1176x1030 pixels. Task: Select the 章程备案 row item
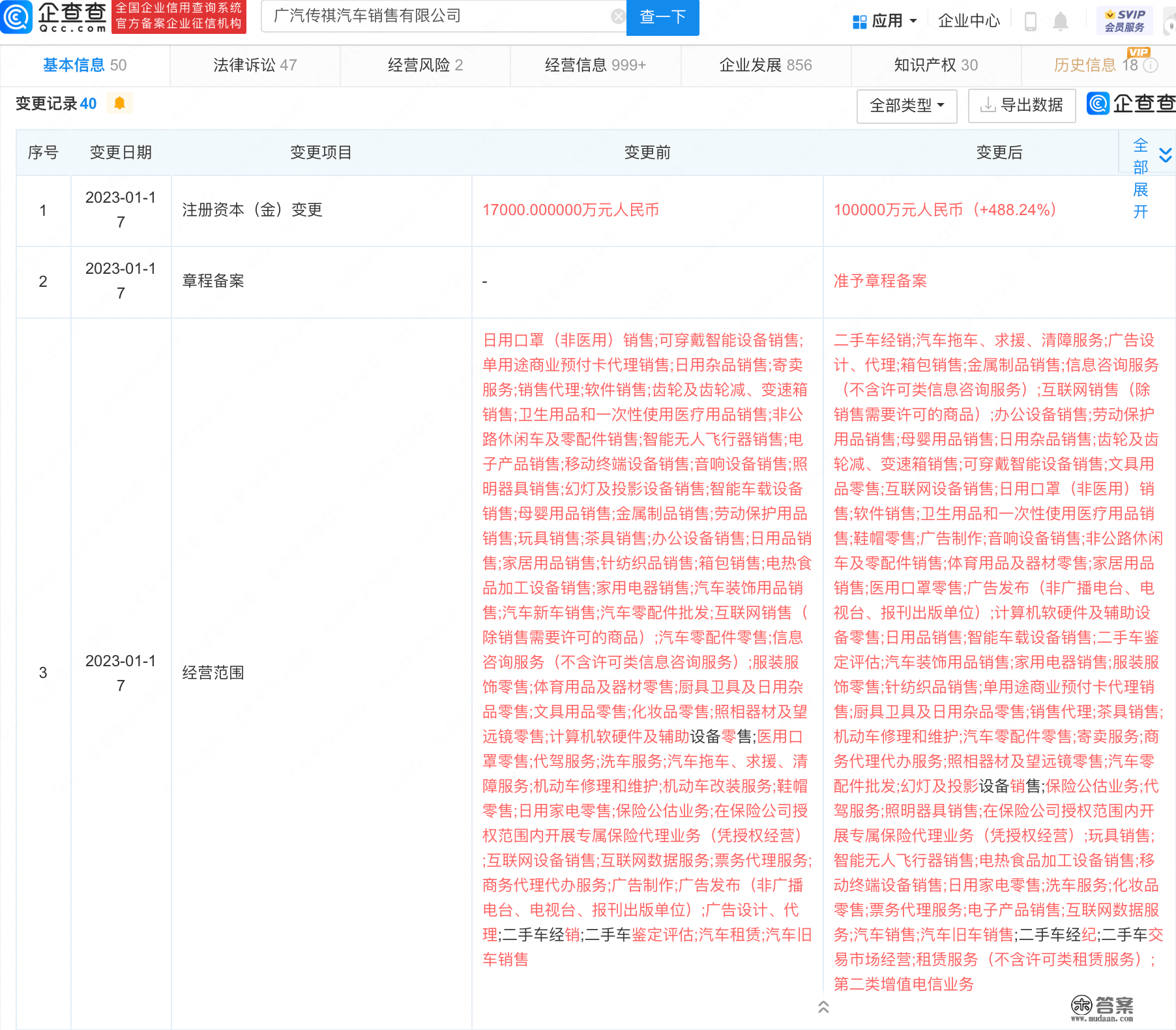coord(213,281)
